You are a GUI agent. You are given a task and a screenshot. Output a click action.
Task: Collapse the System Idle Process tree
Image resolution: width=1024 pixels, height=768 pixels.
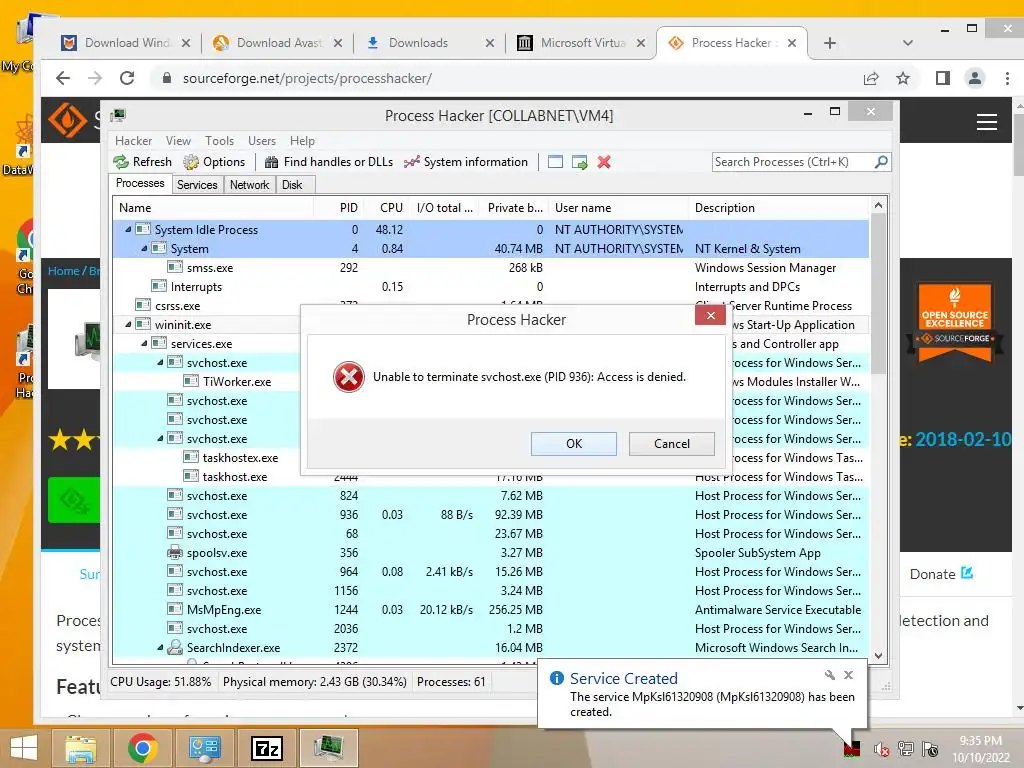tap(128, 229)
